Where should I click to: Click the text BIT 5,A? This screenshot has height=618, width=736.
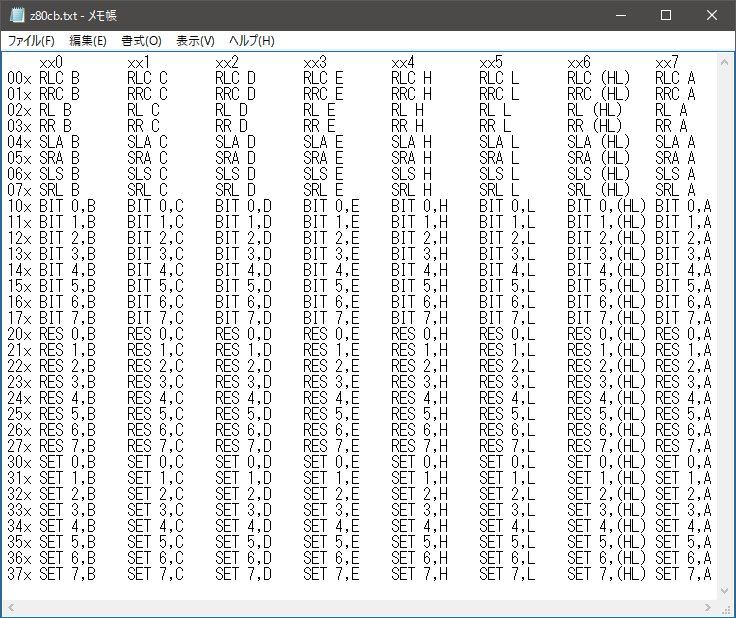[683, 286]
